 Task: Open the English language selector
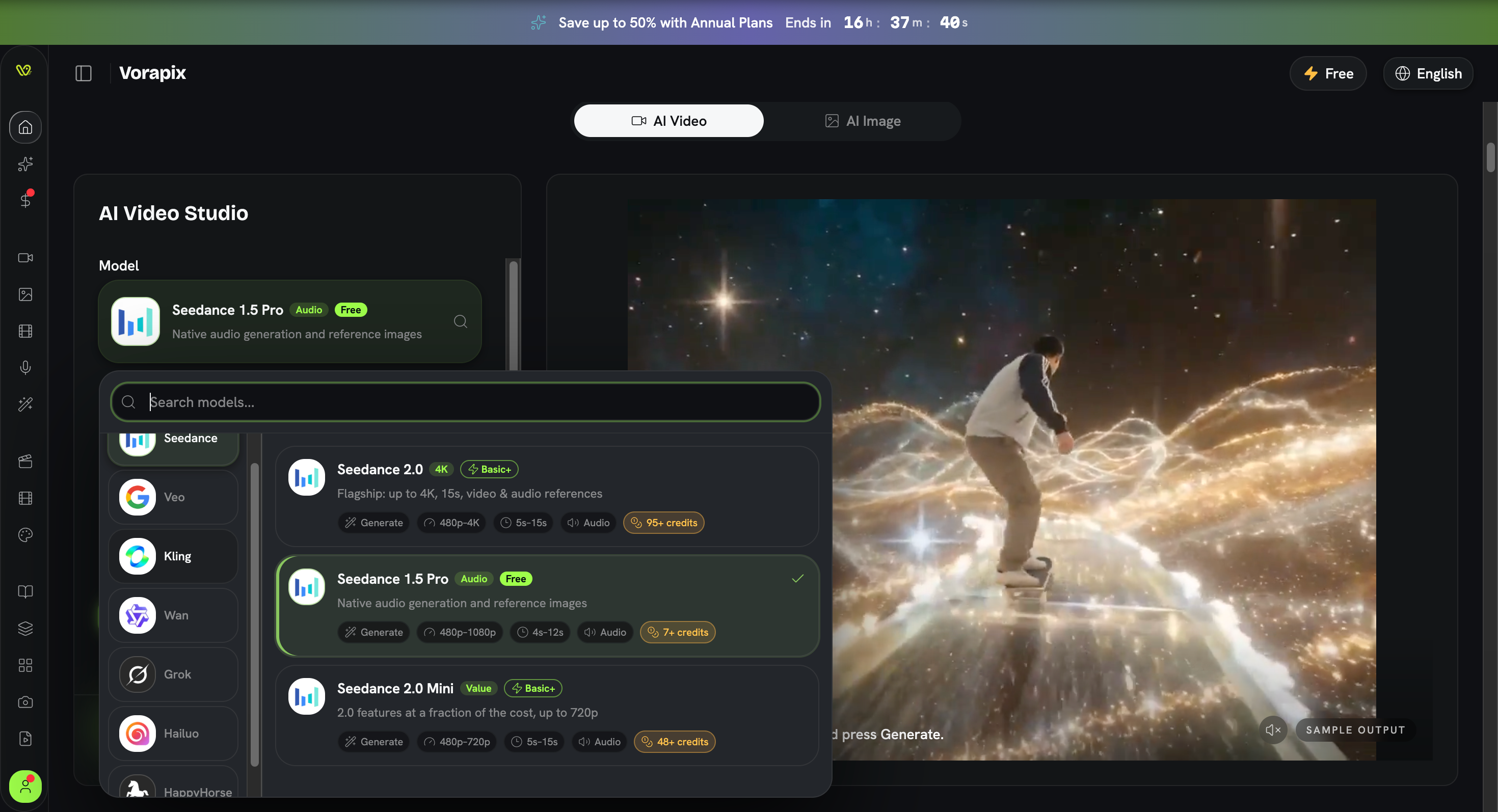[x=1428, y=73]
